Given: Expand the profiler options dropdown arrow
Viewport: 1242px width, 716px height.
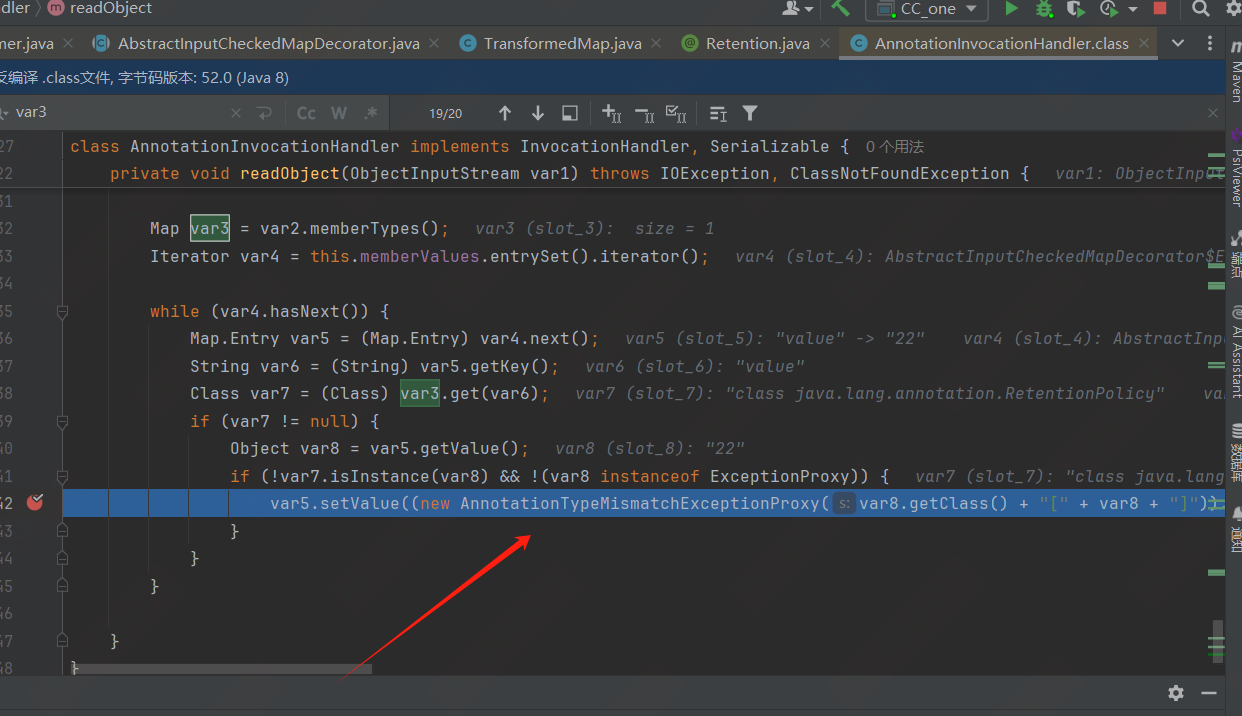Looking at the screenshot, I should tap(1133, 9).
